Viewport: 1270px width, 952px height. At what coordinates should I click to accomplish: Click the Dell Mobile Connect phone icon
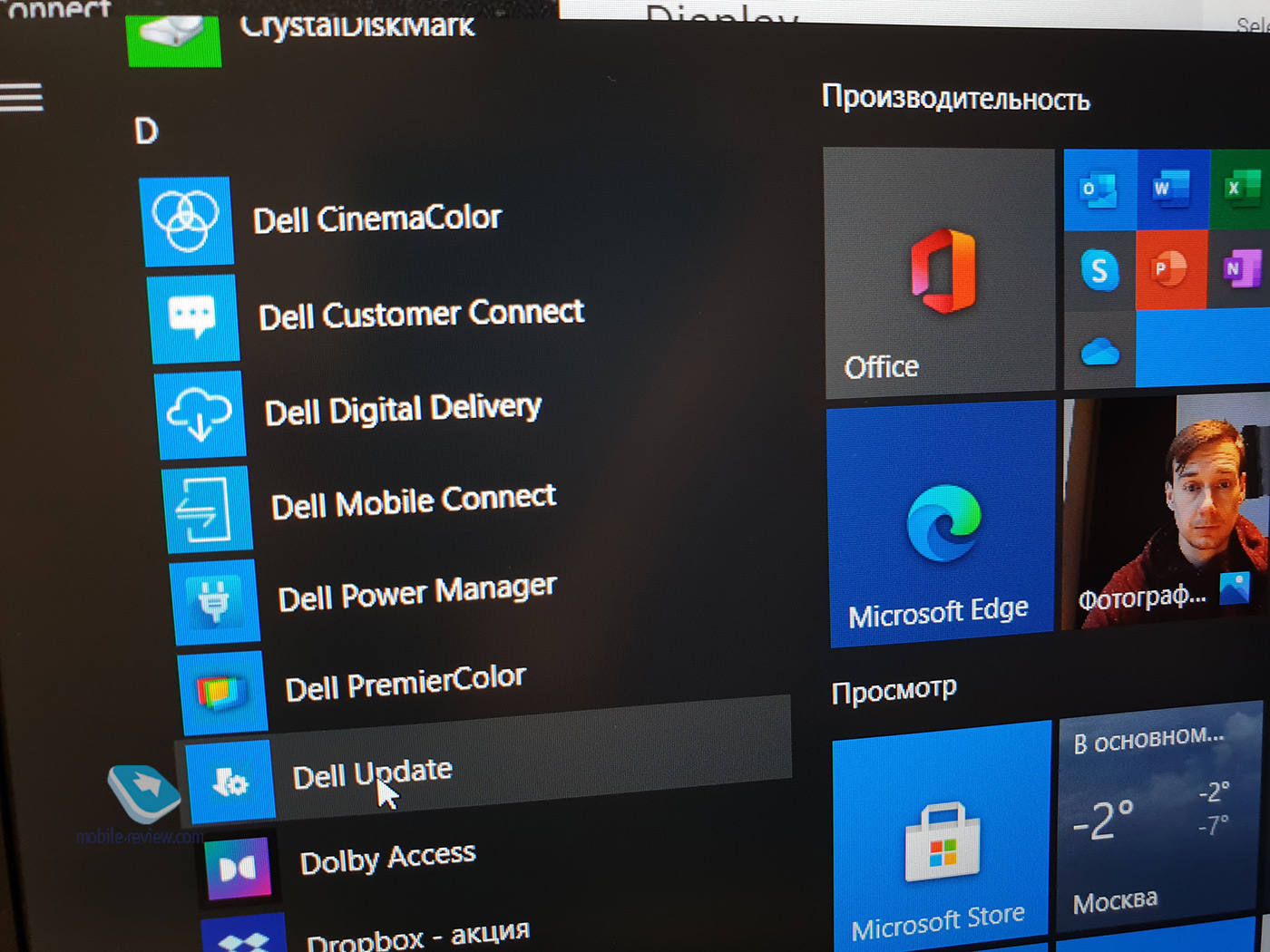(x=207, y=509)
